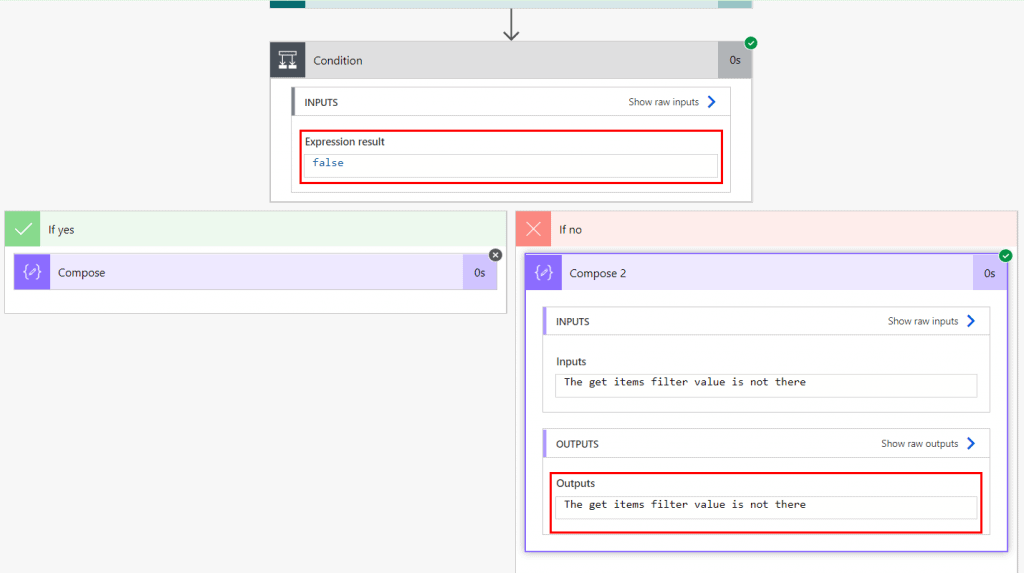Select the If no branch header
Viewport: 1024px width, 573px height.
(x=766, y=229)
